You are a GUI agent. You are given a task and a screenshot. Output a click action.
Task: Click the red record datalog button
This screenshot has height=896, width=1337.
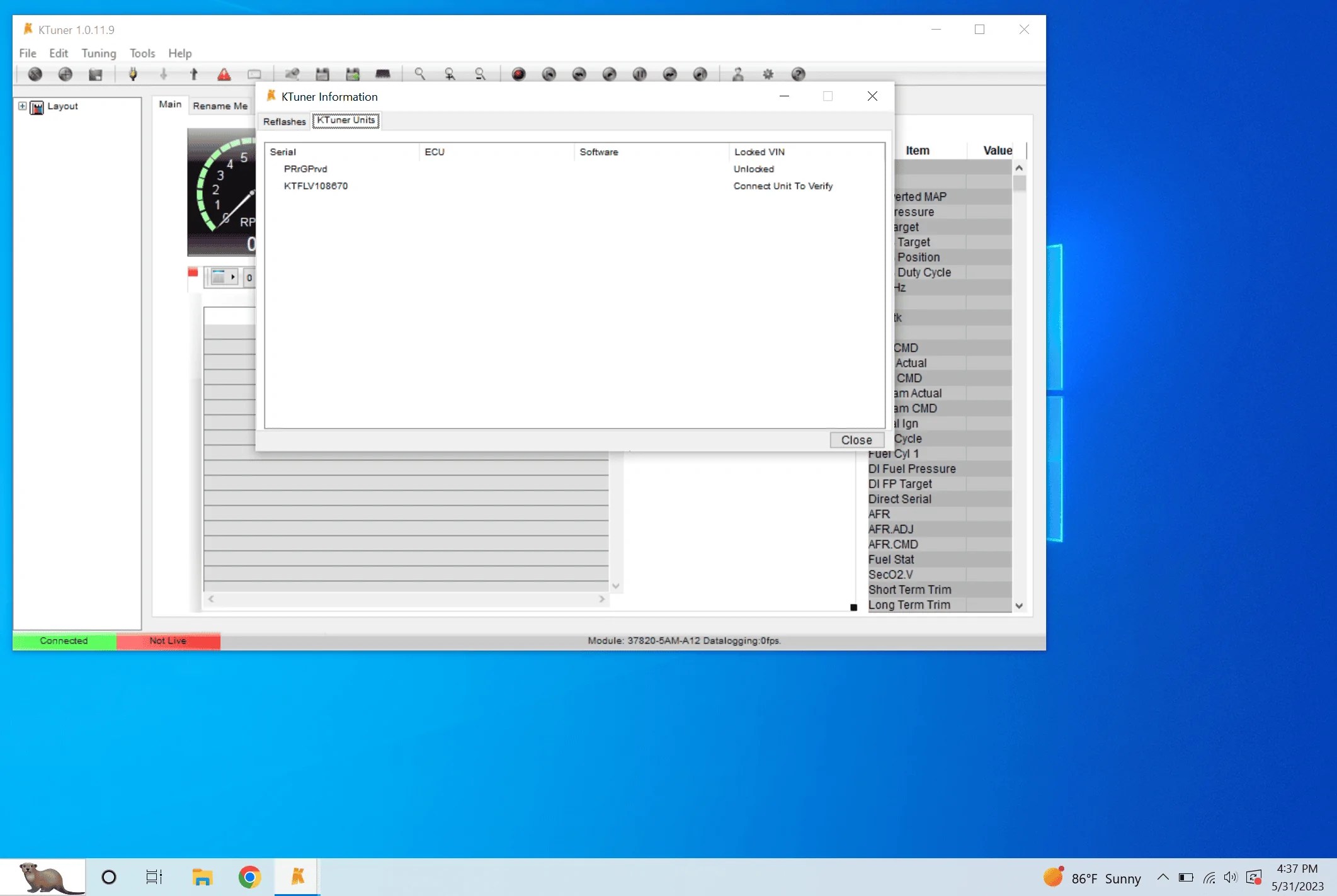coord(518,74)
